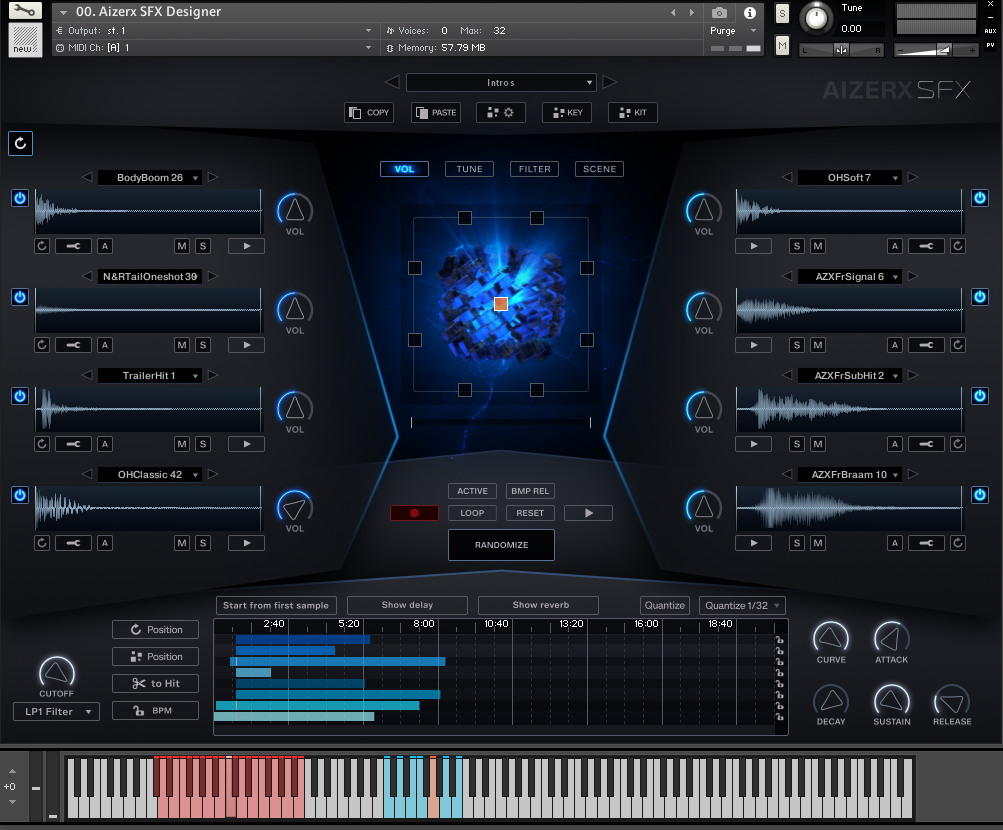
Task: Click the reset arrow icon top left
Action: [20, 143]
